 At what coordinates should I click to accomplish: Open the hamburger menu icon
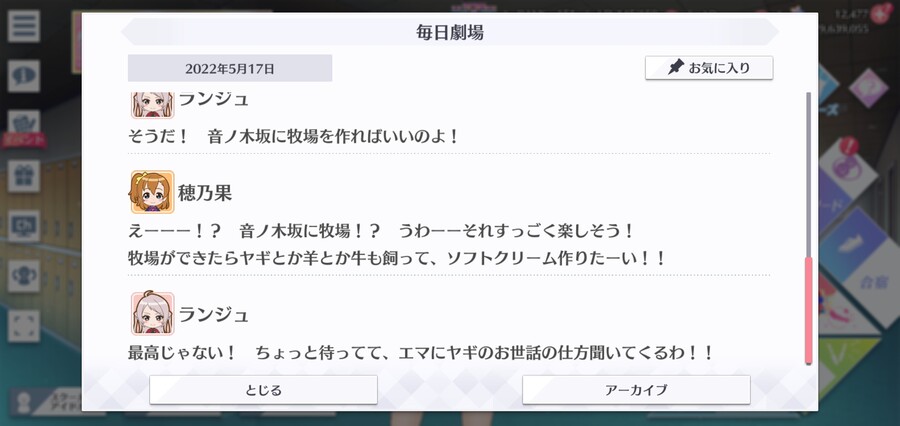(x=24, y=26)
